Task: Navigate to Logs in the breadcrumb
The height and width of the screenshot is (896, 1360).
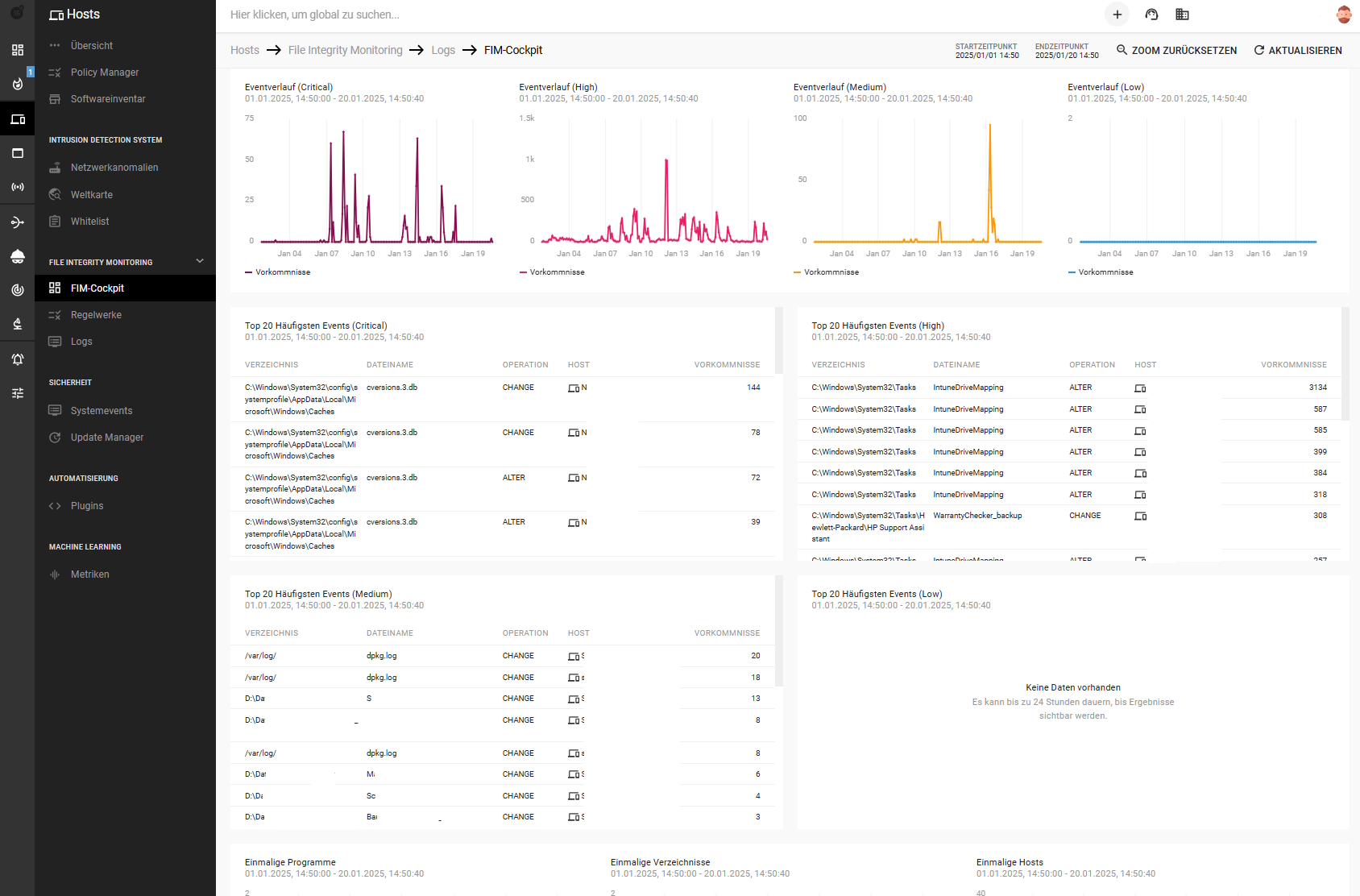Action: 443,50
